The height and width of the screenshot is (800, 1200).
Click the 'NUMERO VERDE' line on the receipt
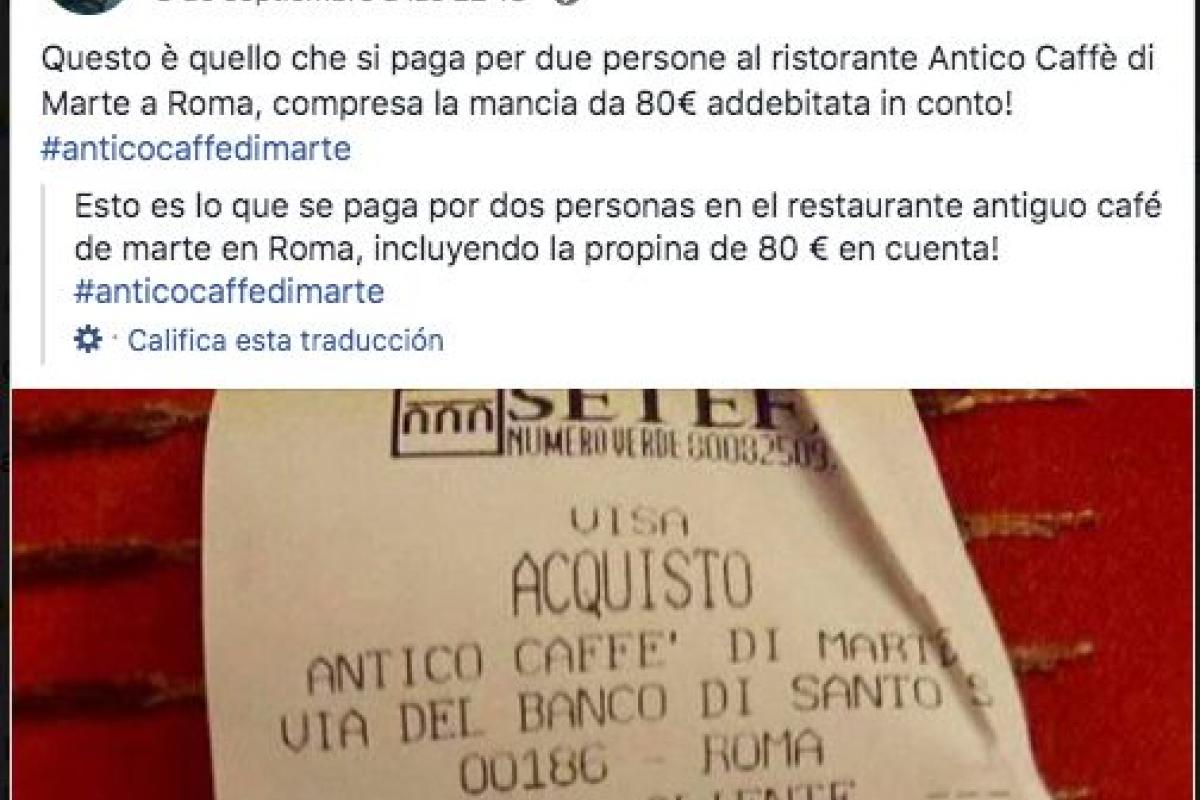(x=673, y=442)
